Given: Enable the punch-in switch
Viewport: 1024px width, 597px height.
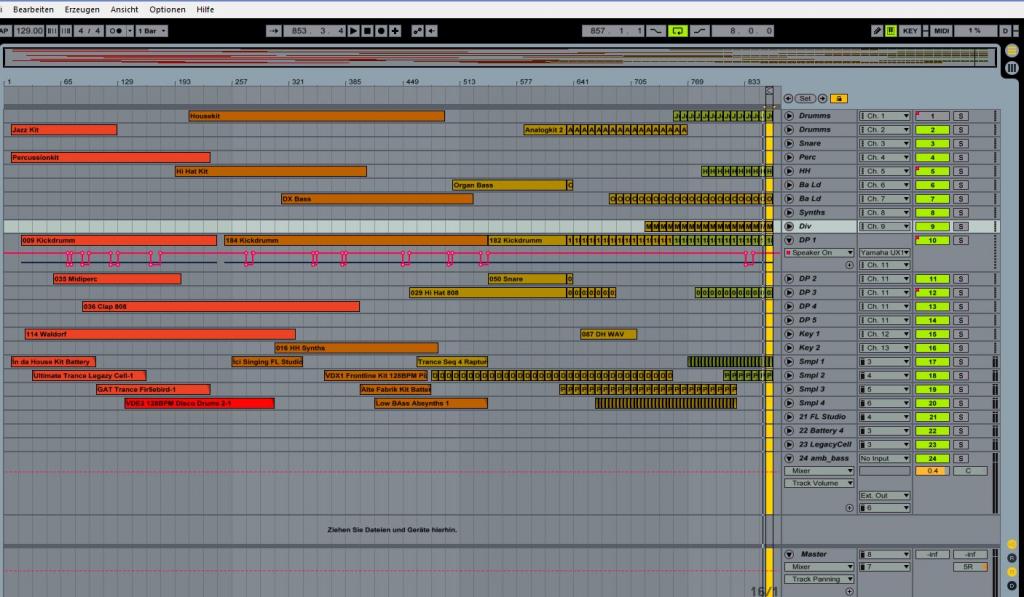Looking at the screenshot, I should click(655, 31).
